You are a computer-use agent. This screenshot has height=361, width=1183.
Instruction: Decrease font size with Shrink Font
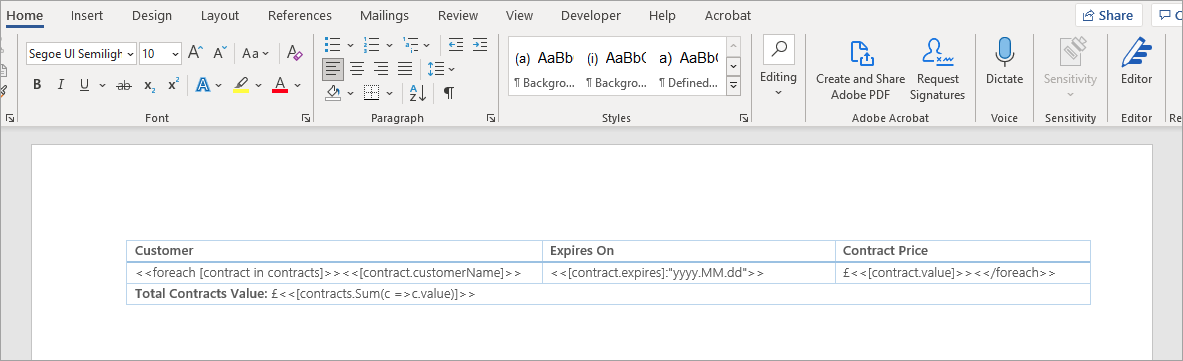click(x=220, y=54)
